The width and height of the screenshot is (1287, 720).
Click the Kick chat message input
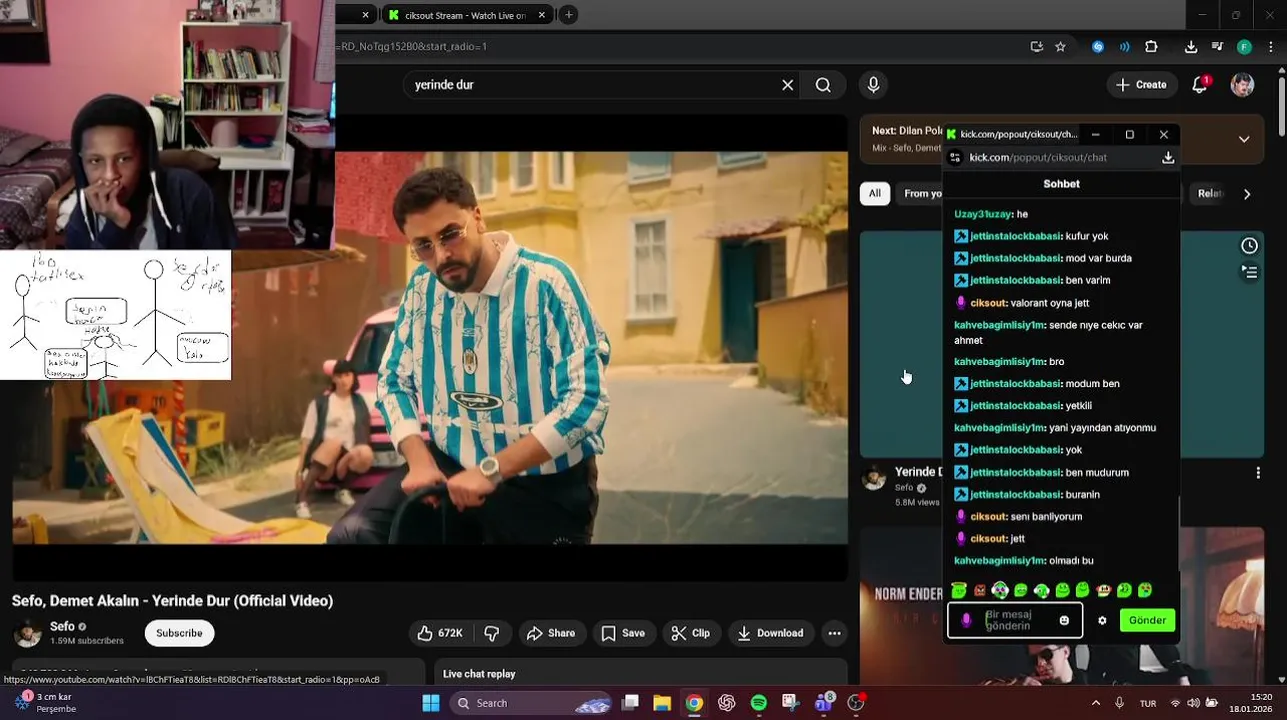click(x=1014, y=620)
